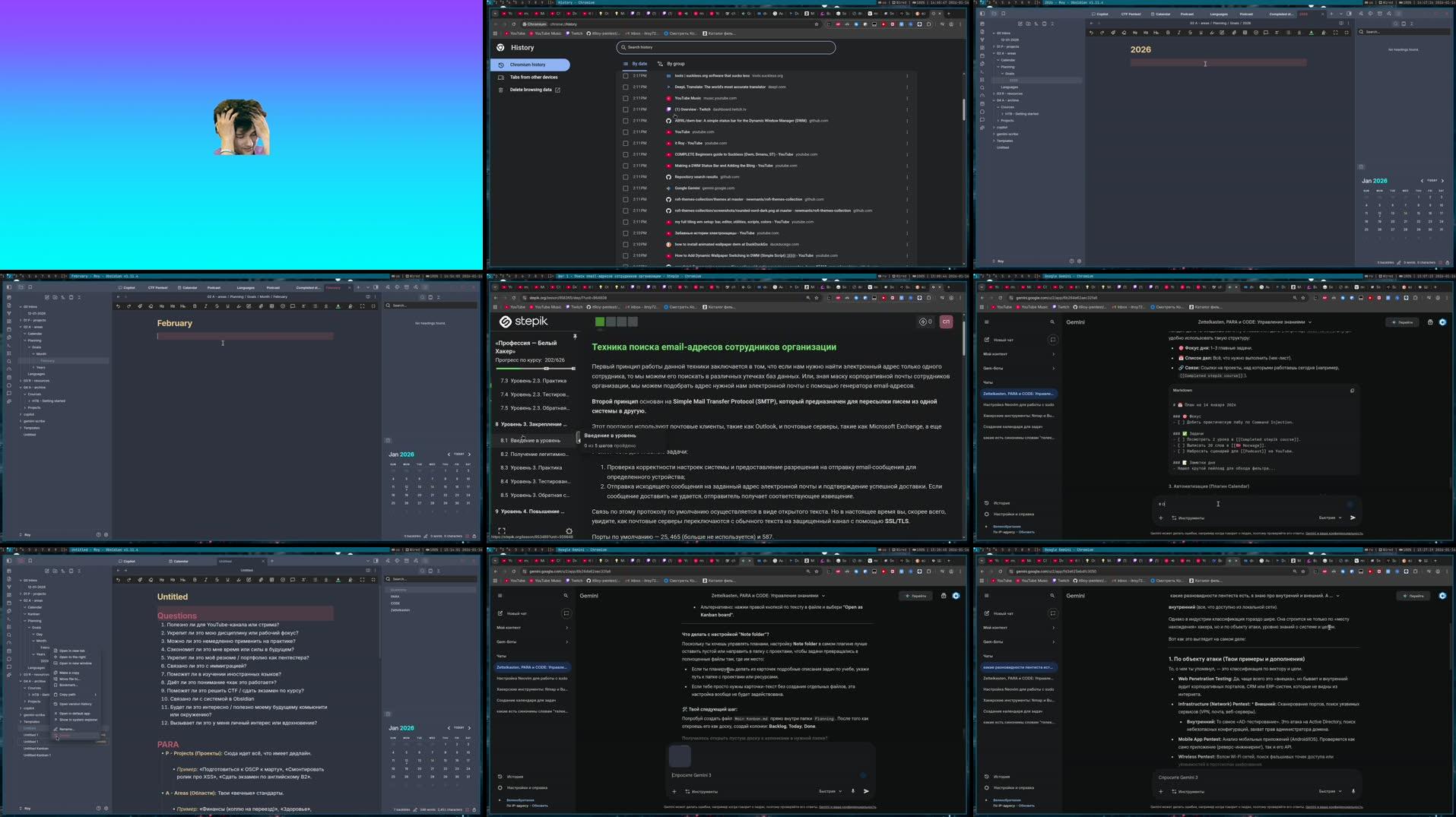Check the checkbox next to YouTube Music history entry

(x=626, y=98)
